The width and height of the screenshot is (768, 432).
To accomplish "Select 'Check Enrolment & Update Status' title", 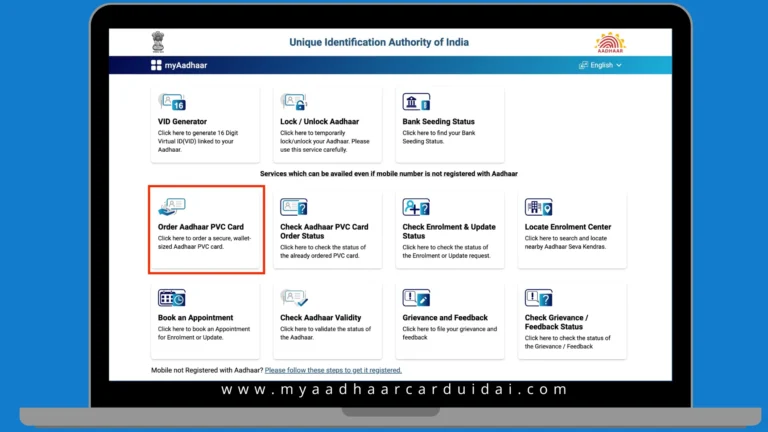I will 449,231.
